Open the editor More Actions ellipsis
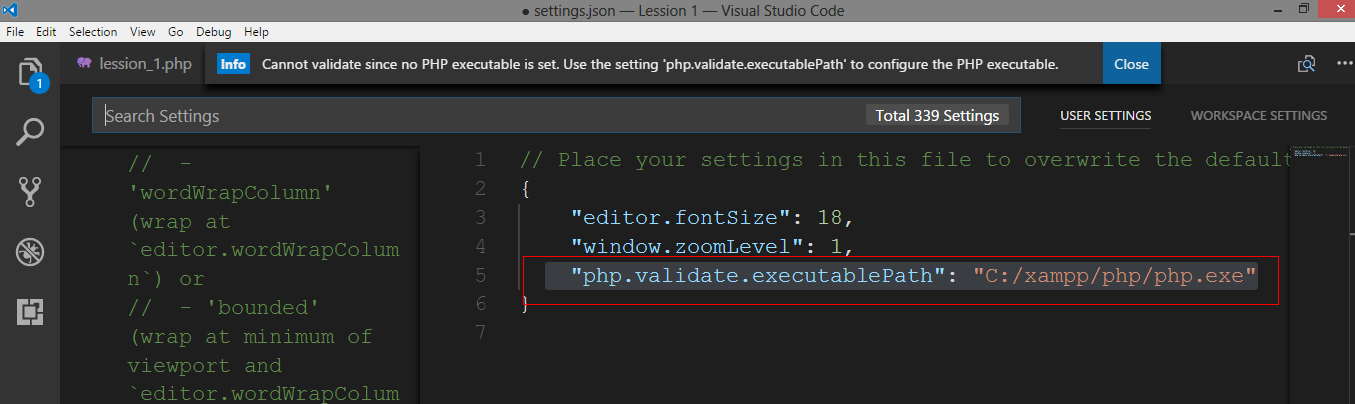 point(1344,64)
